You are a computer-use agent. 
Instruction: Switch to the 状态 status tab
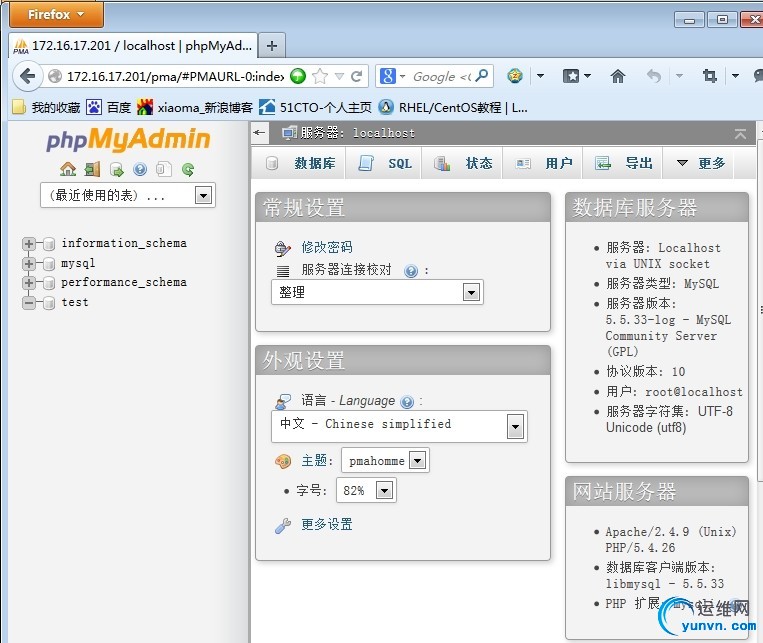[463, 164]
